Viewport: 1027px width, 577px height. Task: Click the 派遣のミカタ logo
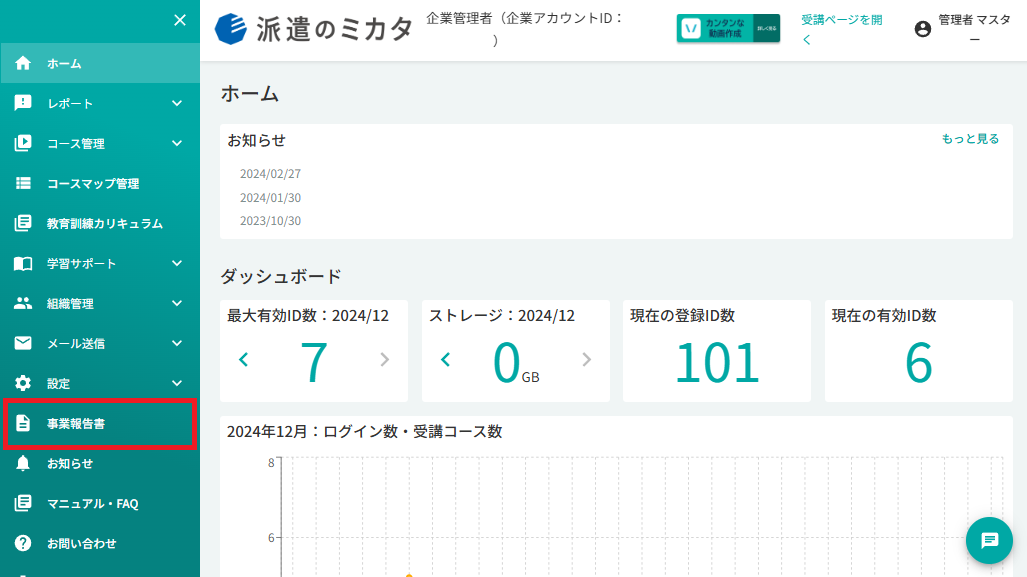[314, 29]
